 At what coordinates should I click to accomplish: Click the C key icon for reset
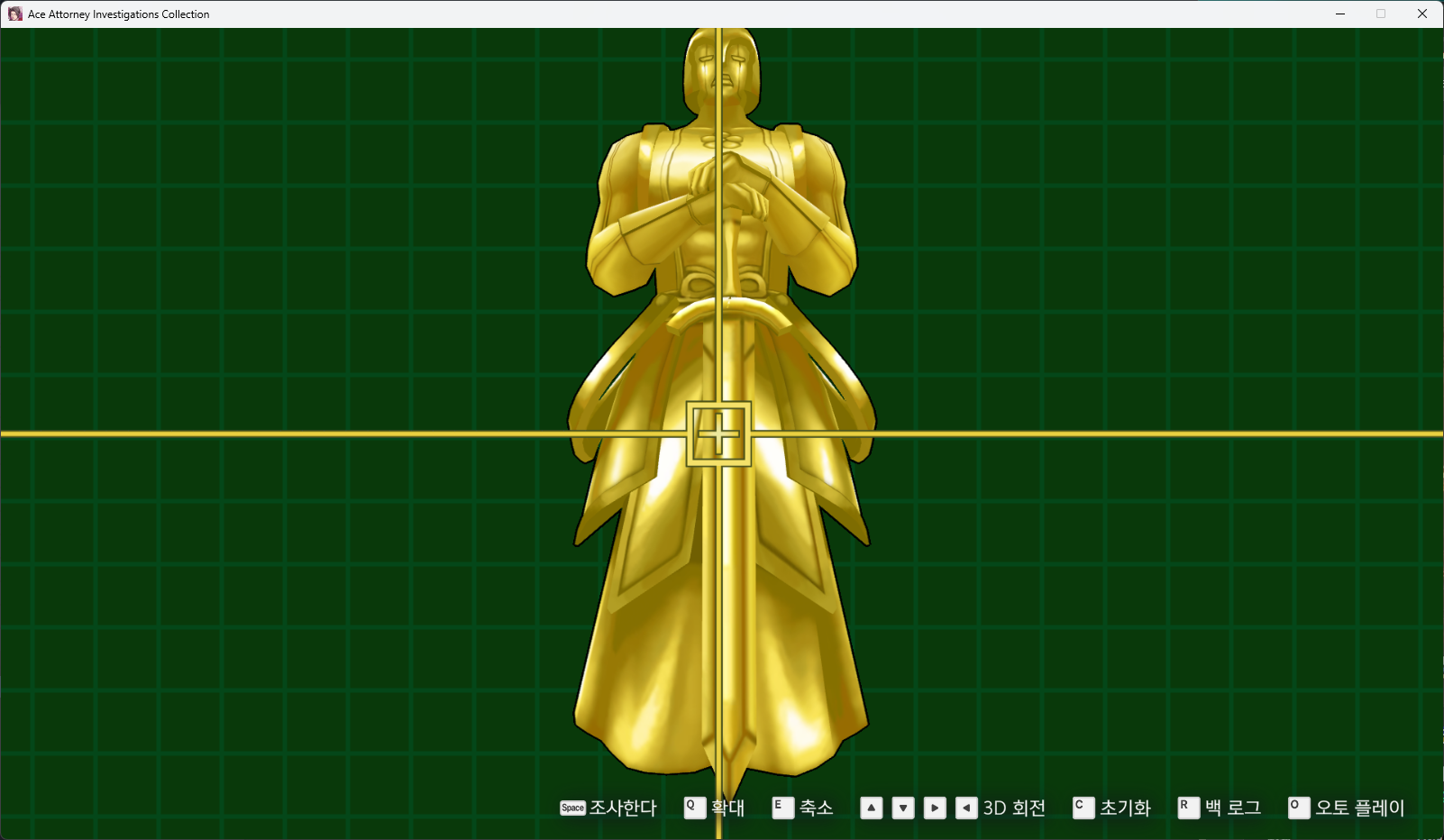1083,808
